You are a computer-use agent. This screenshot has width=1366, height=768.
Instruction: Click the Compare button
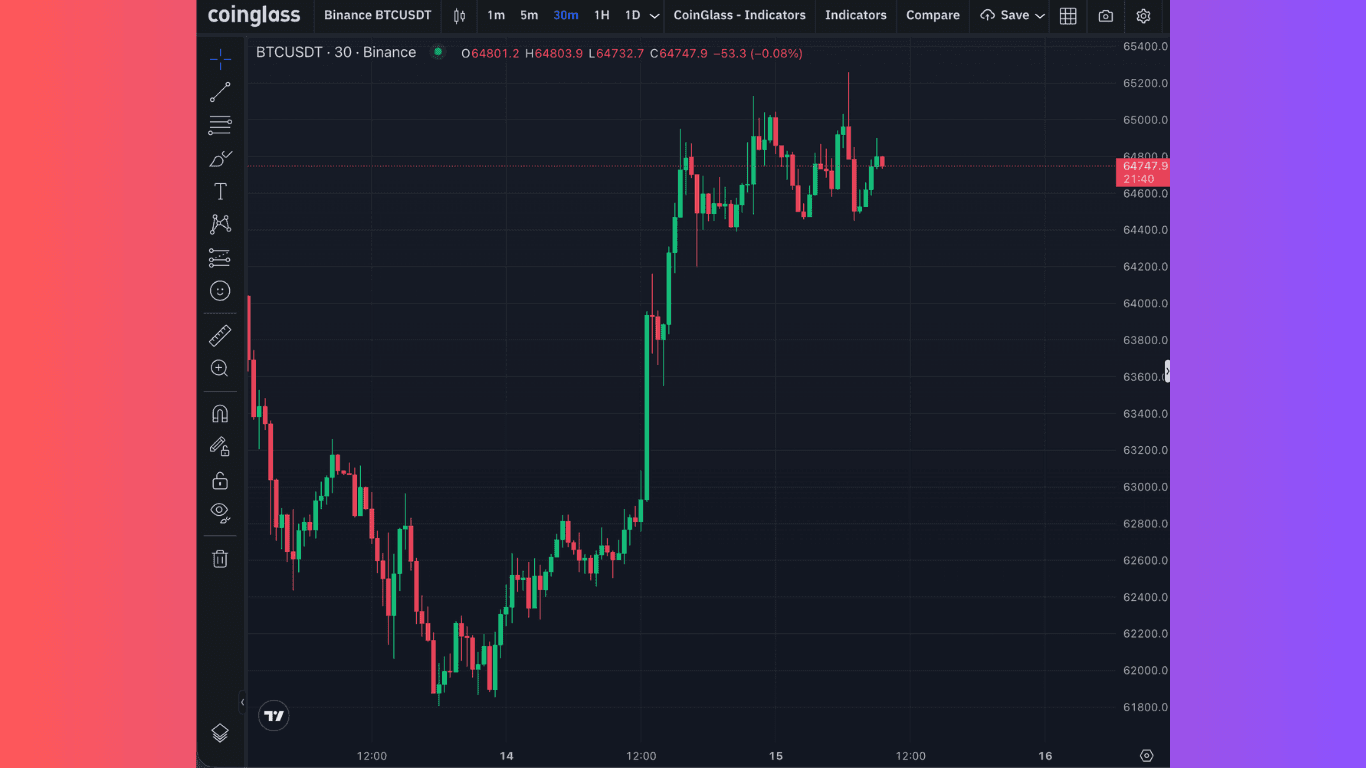coord(932,15)
